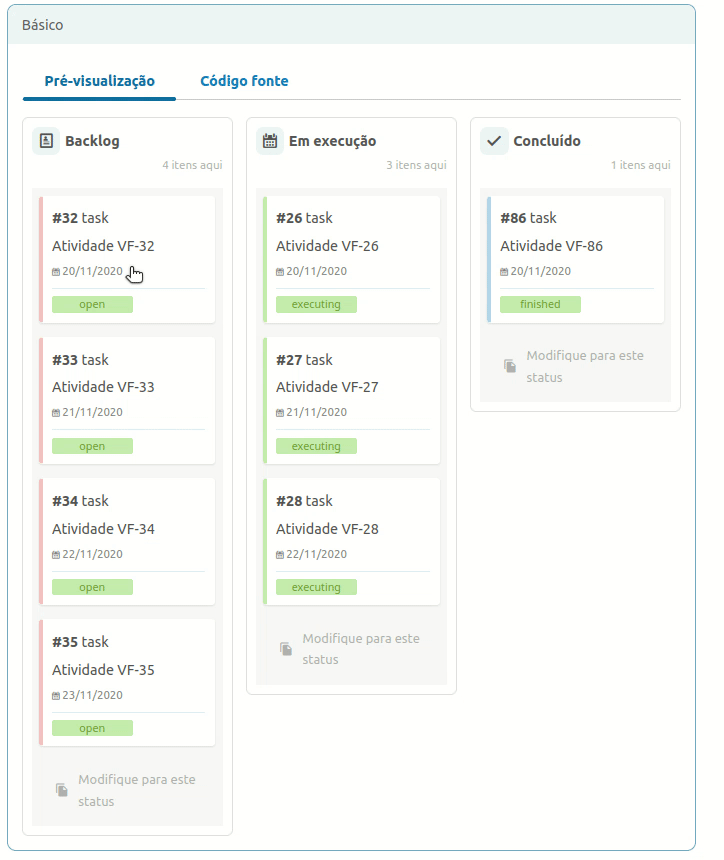
Task: Click the finished badge on task #86
Action: [x=540, y=305]
